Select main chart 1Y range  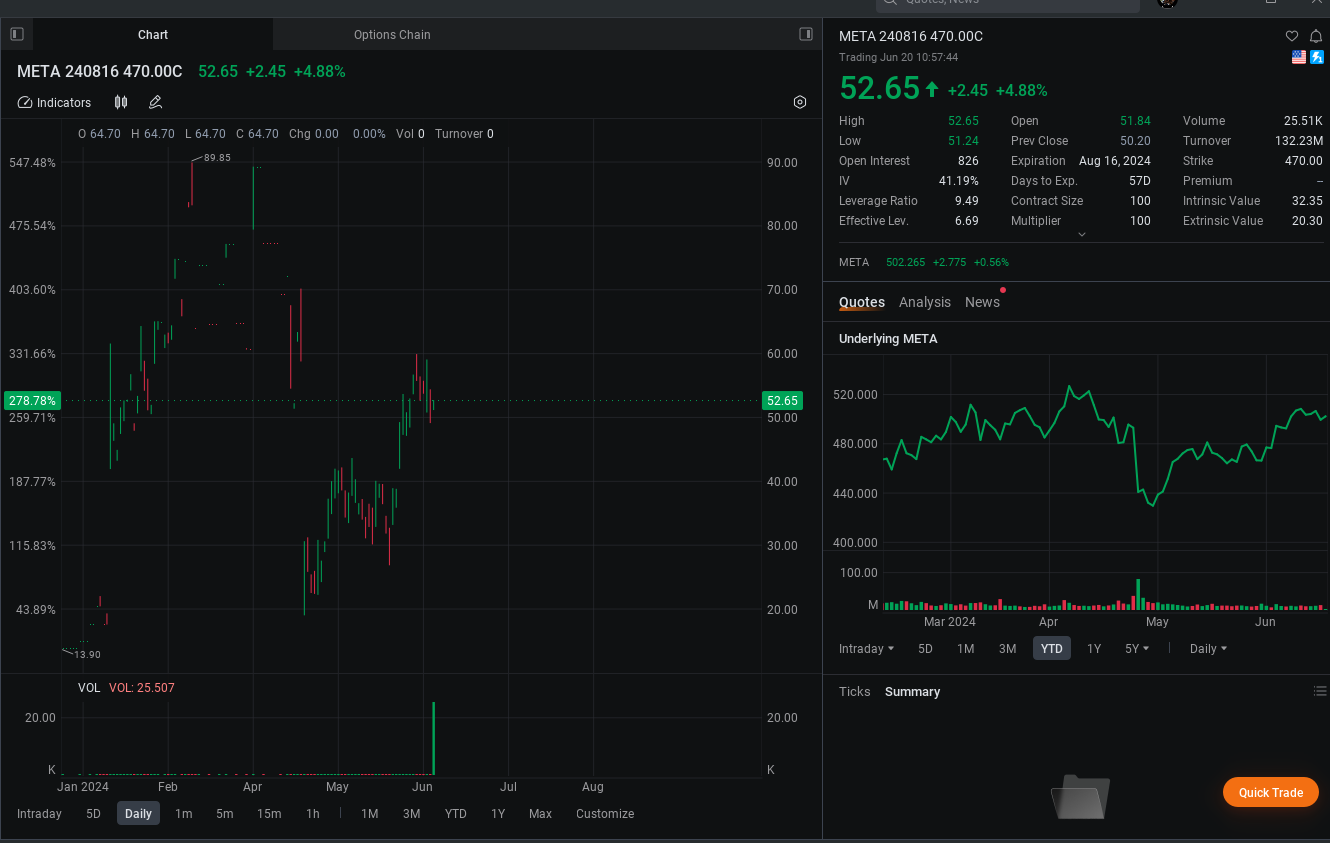click(498, 813)
